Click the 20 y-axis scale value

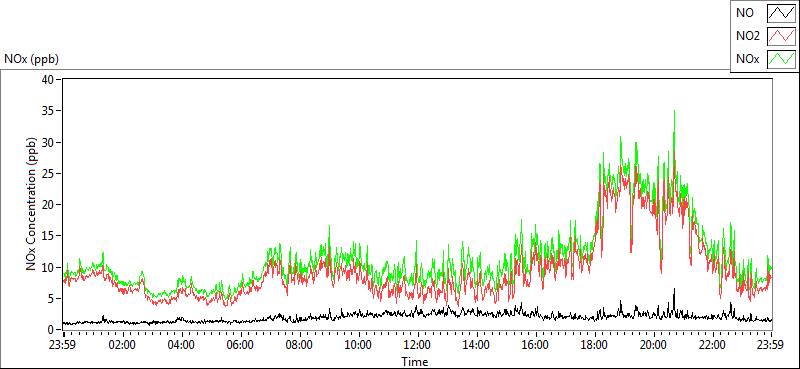coord(48,205)
